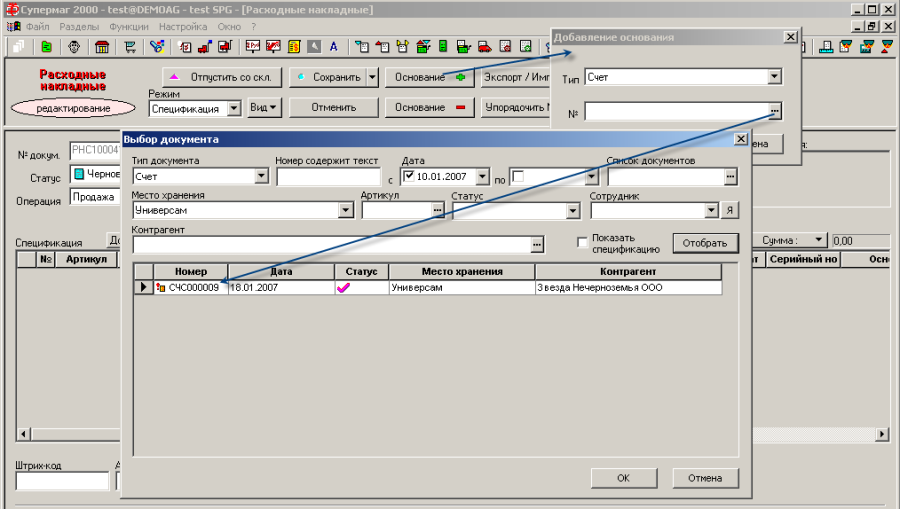Click the crossed-out price board icon
Viewport: 900px width, 509px height.
[273, 46]
